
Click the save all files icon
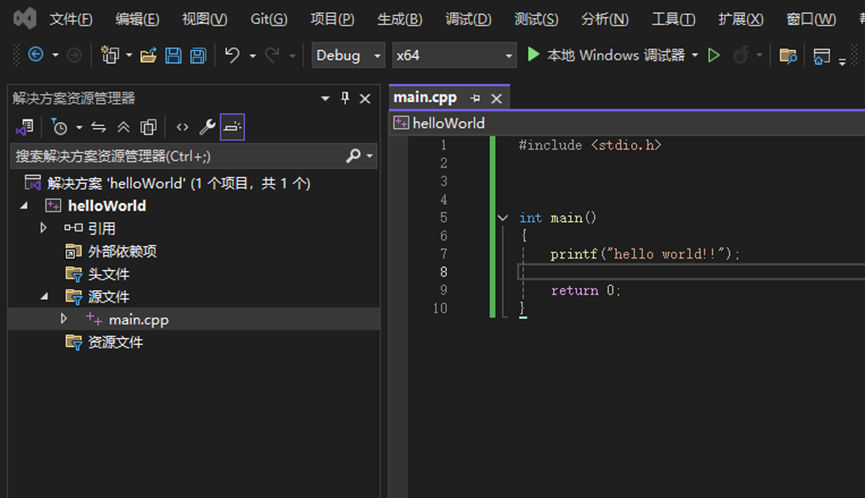[197, 55]
